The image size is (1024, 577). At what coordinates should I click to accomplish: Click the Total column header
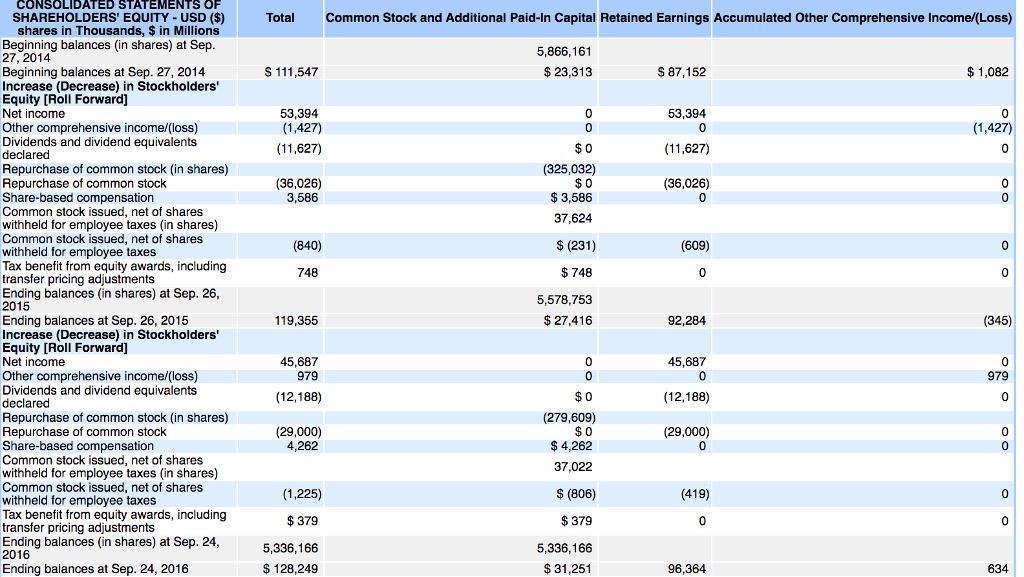[x=280, y=18]
